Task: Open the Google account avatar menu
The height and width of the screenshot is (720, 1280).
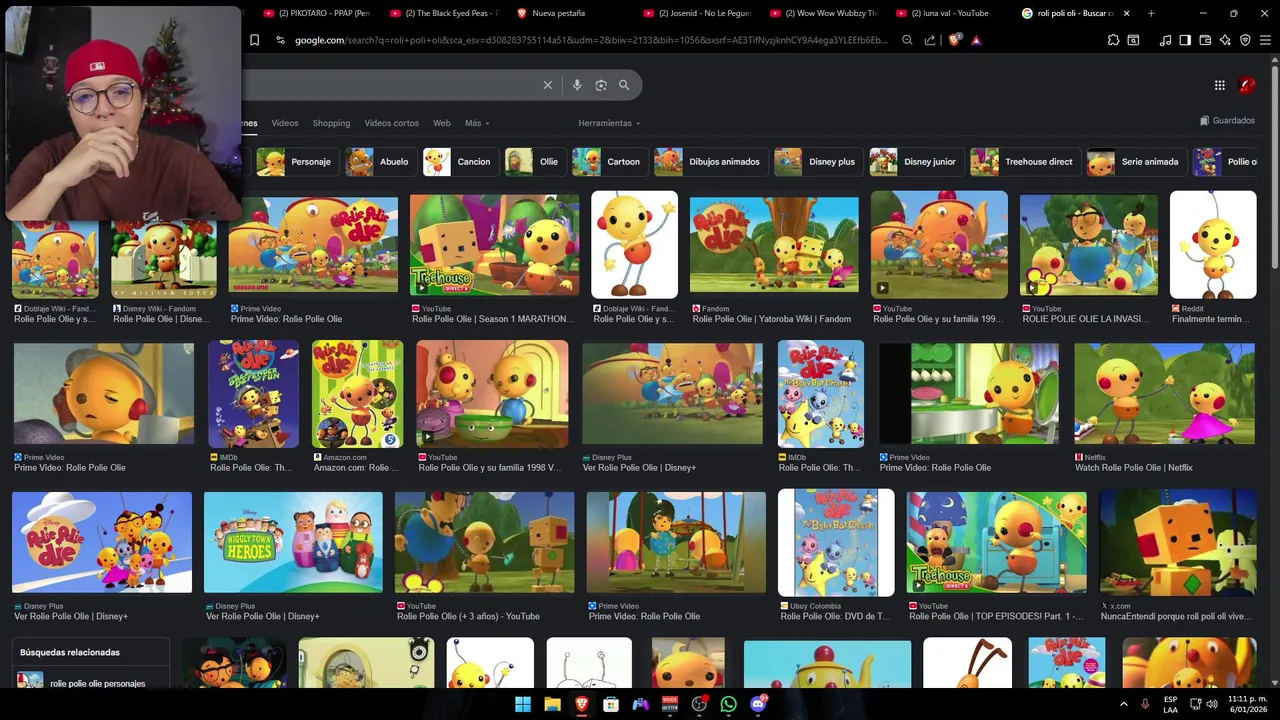Action: click(x=1247, y=85)
